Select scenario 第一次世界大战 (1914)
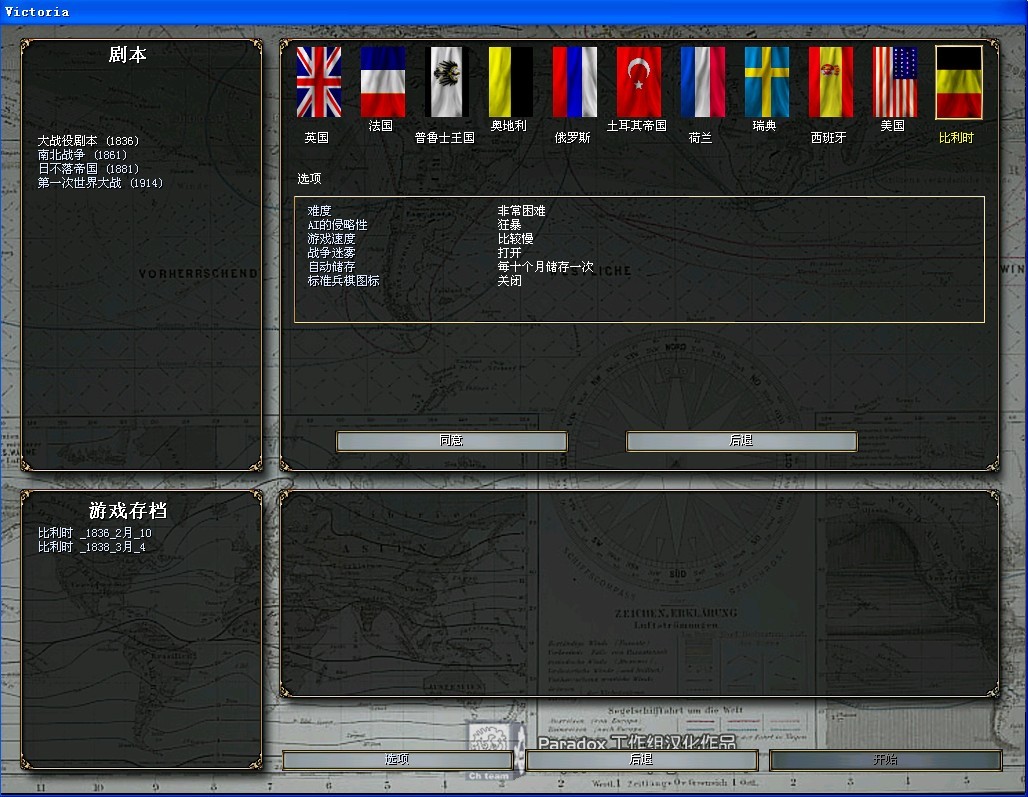The height and width of the screenshot is (797, 1028). pos(100,182)
